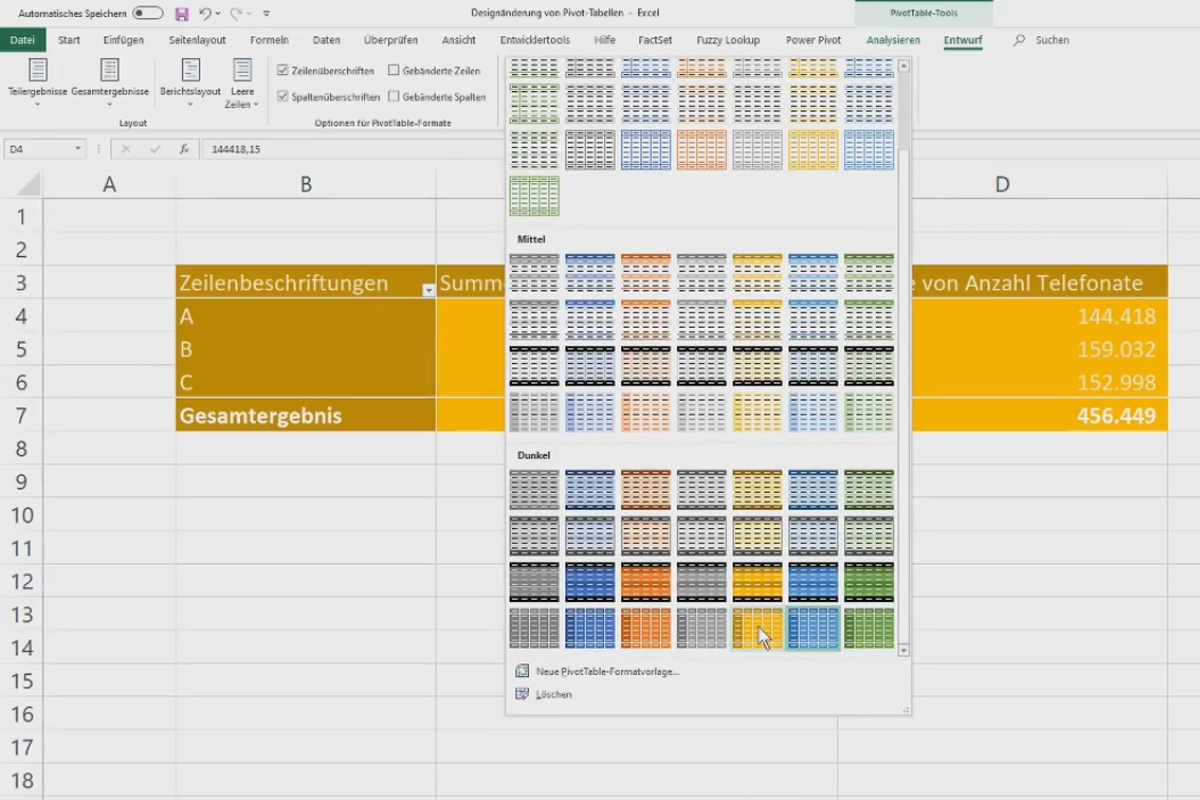Open the Zeilenbeschriftungen filter dropdown
The width and height of the screenshot is (1200, 800).
click(428, 290)
